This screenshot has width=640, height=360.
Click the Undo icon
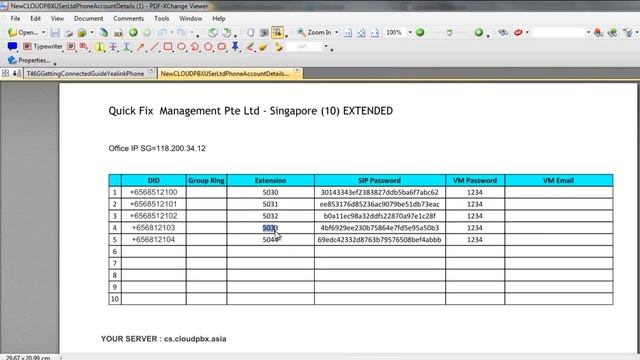162,32
